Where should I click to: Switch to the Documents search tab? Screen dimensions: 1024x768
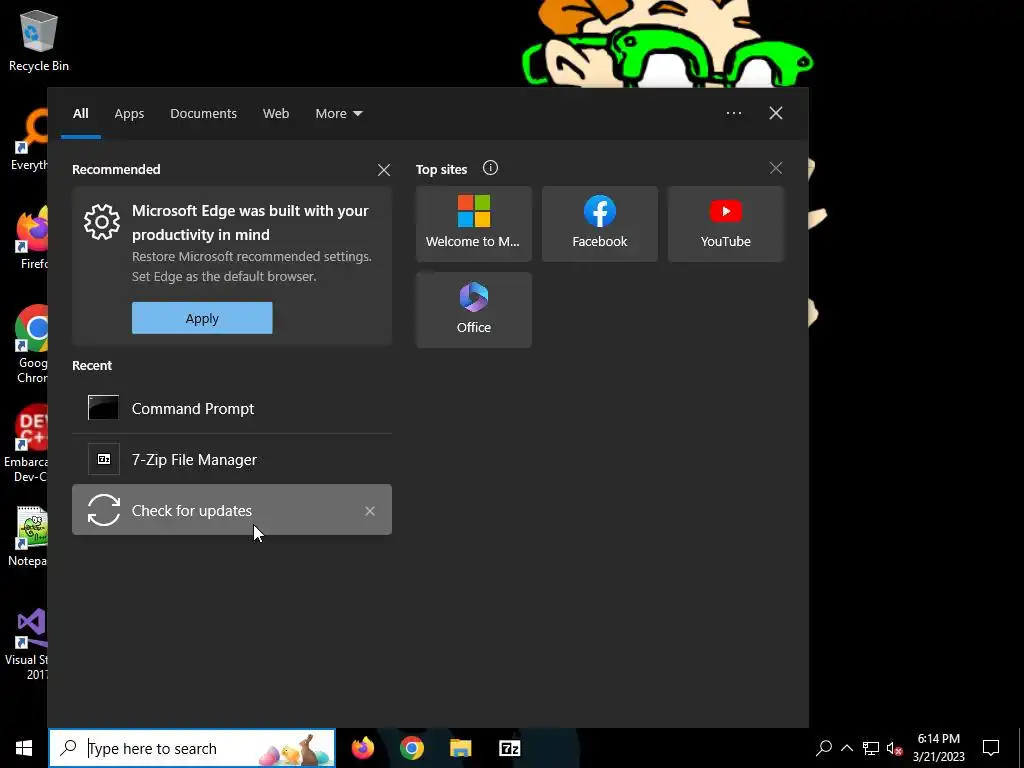(x=203, y=113)
